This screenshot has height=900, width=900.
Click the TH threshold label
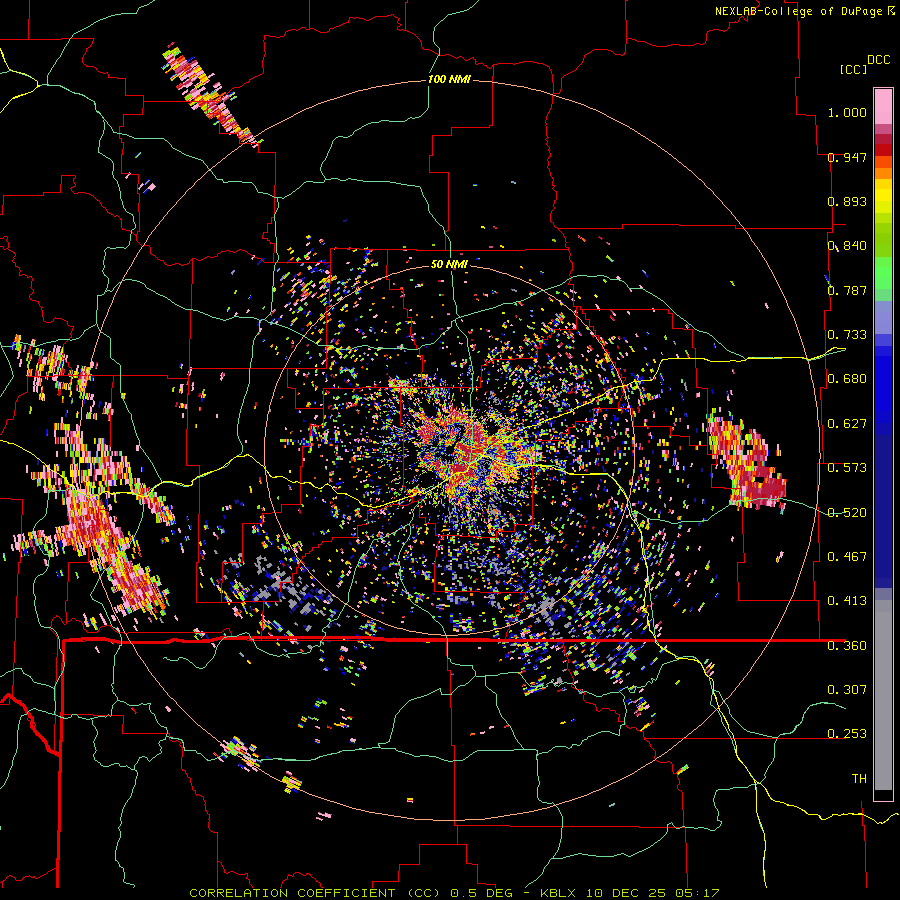pyautogui.click(x=859, y=779)
